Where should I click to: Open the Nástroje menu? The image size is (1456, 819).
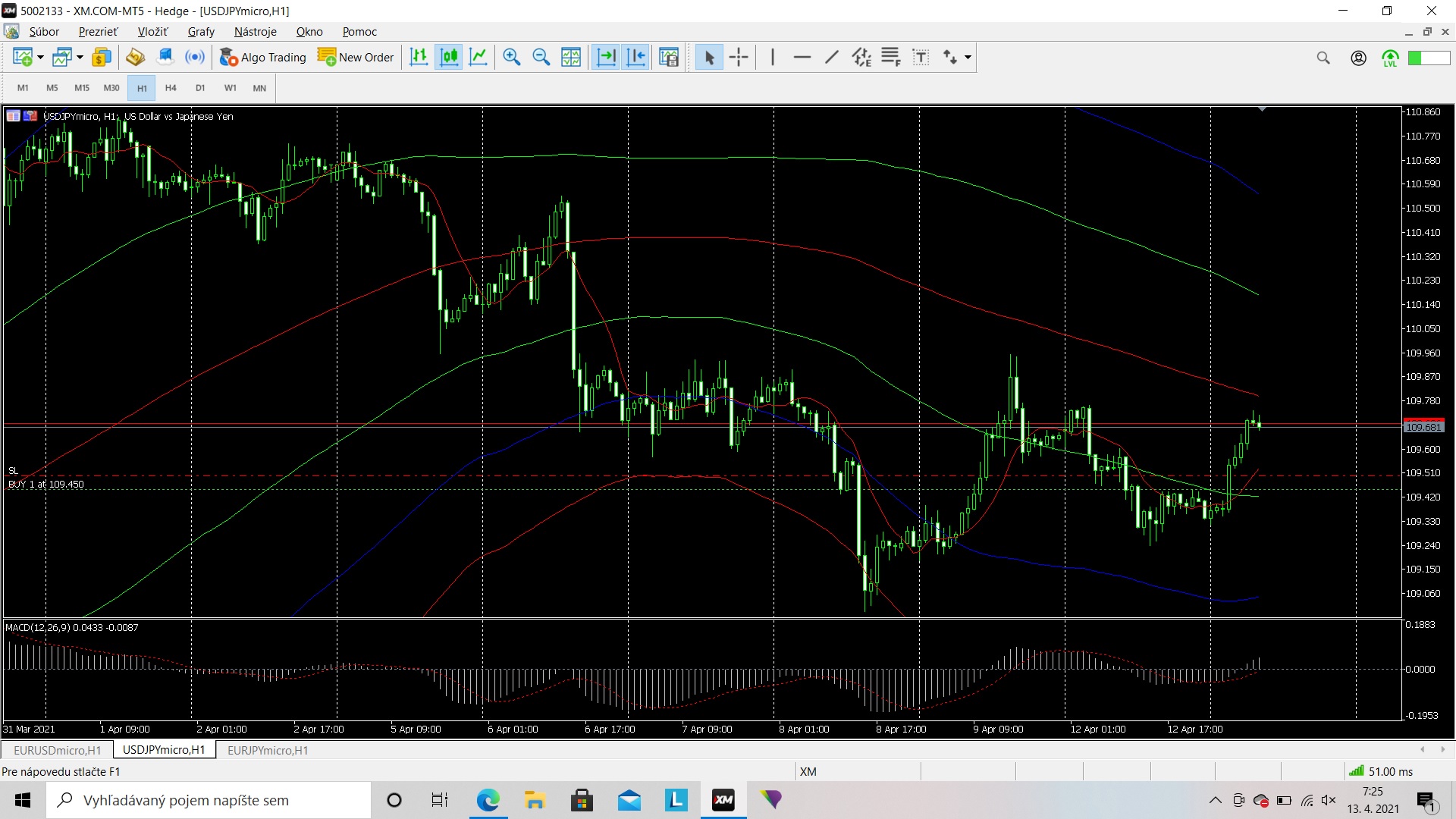[x=255, y=31]
